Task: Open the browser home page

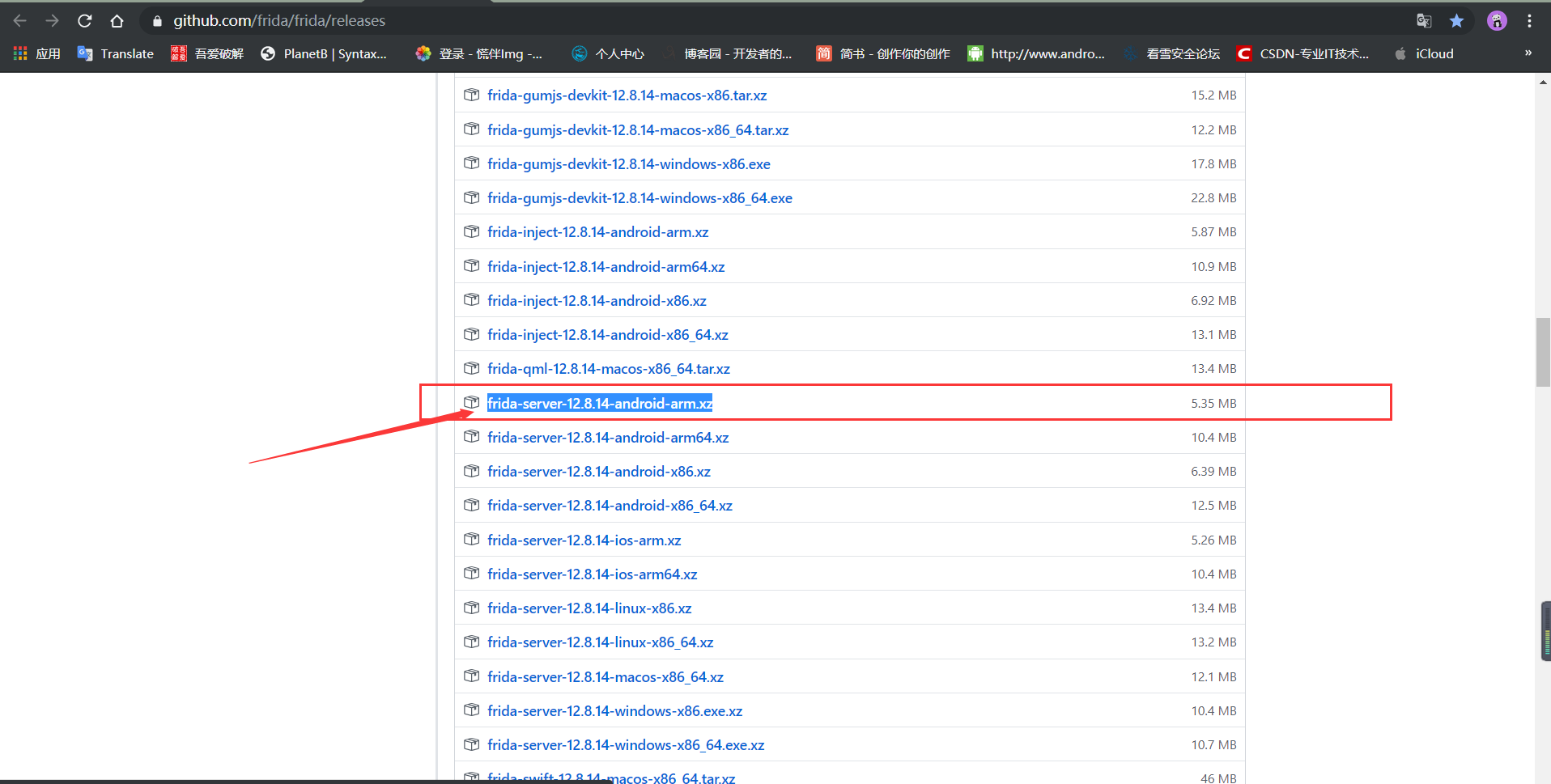Action: point(117,21)
